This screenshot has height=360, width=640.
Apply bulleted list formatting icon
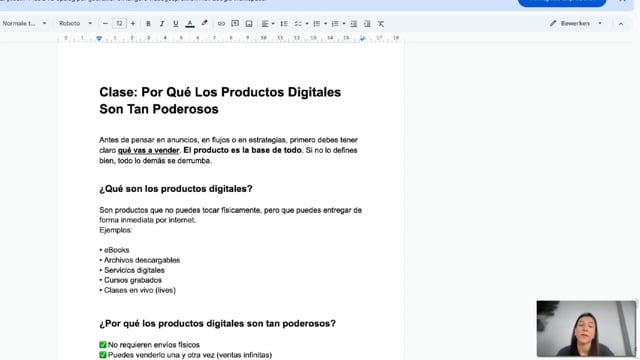click(316, 24)
